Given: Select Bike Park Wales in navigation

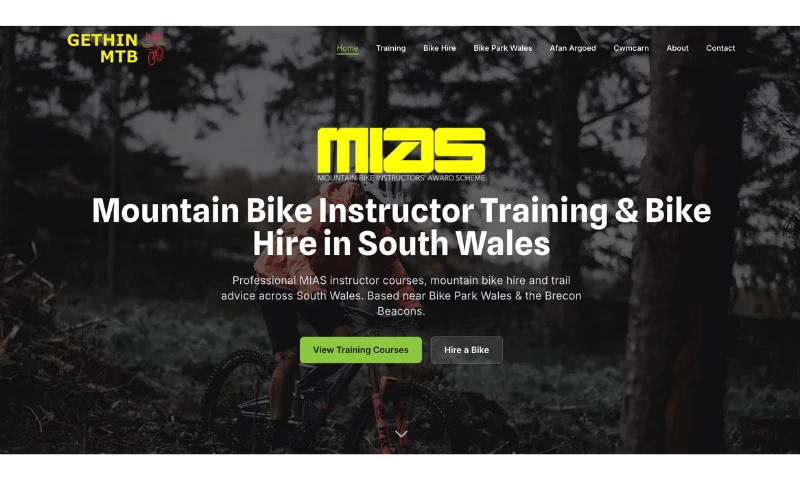Looking at the screenshot, I should [503, 48].
